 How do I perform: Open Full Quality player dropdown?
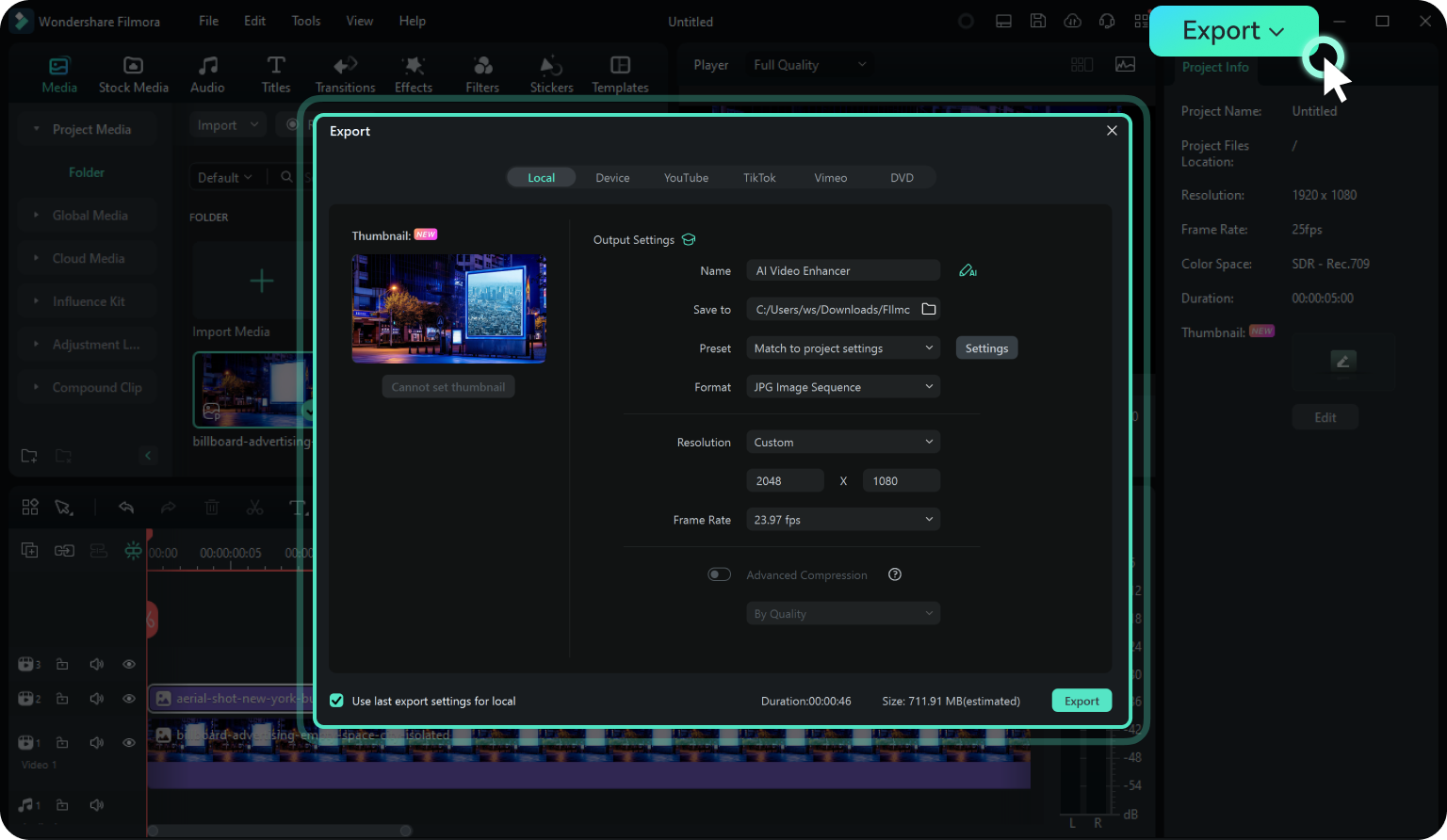(808, 65)
